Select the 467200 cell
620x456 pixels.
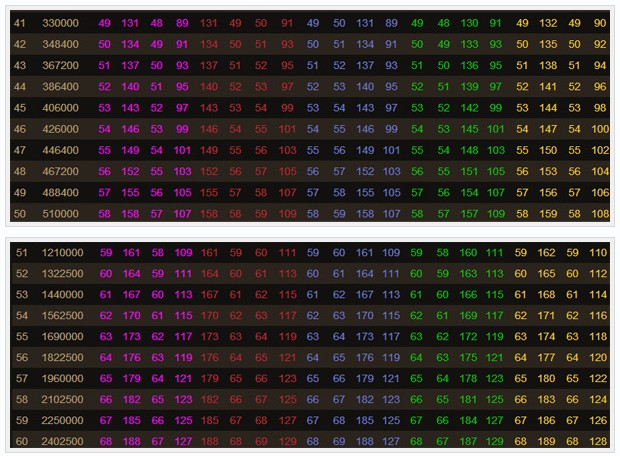click(60, 172)
